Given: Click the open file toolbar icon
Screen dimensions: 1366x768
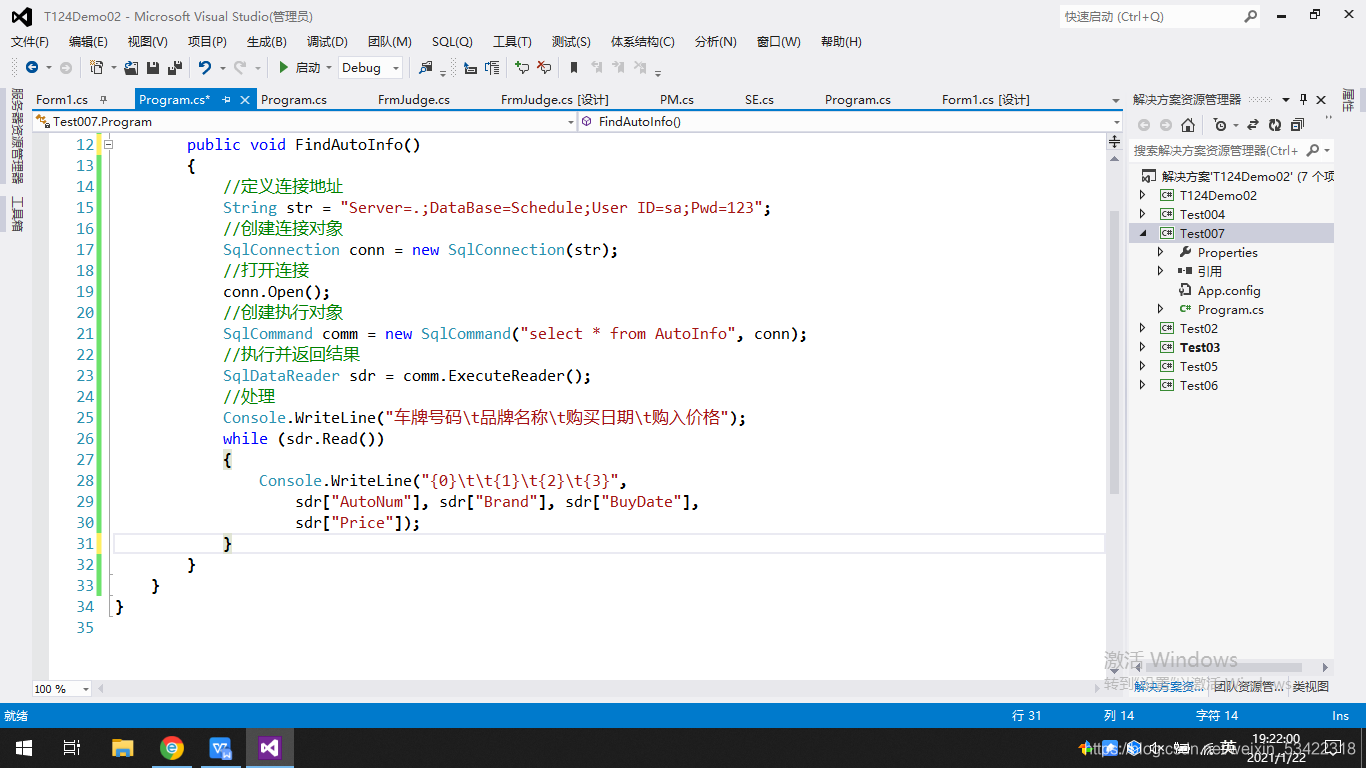Looking at the screenshot, I should click(131, 68).
